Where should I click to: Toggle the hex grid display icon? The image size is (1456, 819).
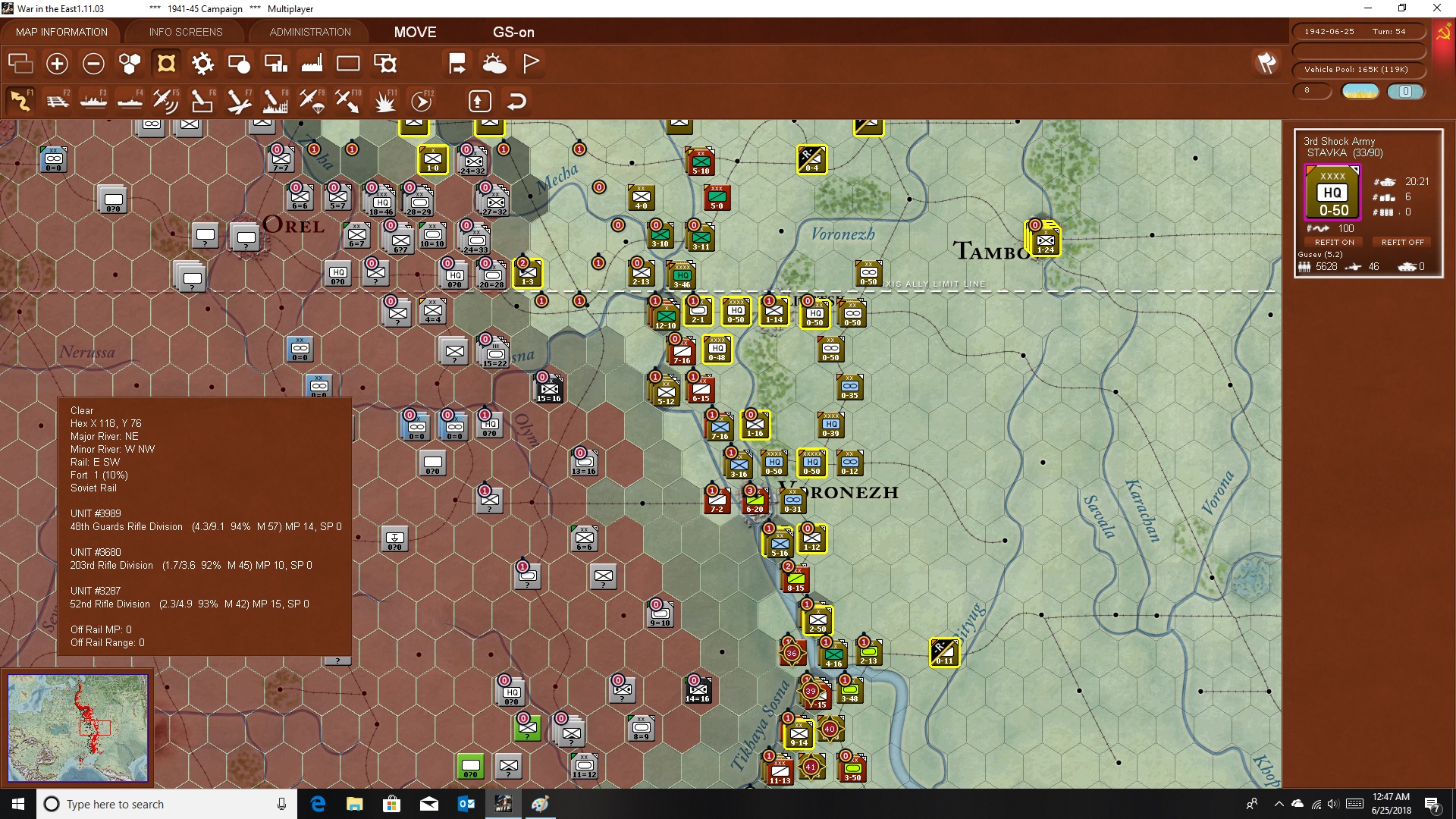point(130,64)
